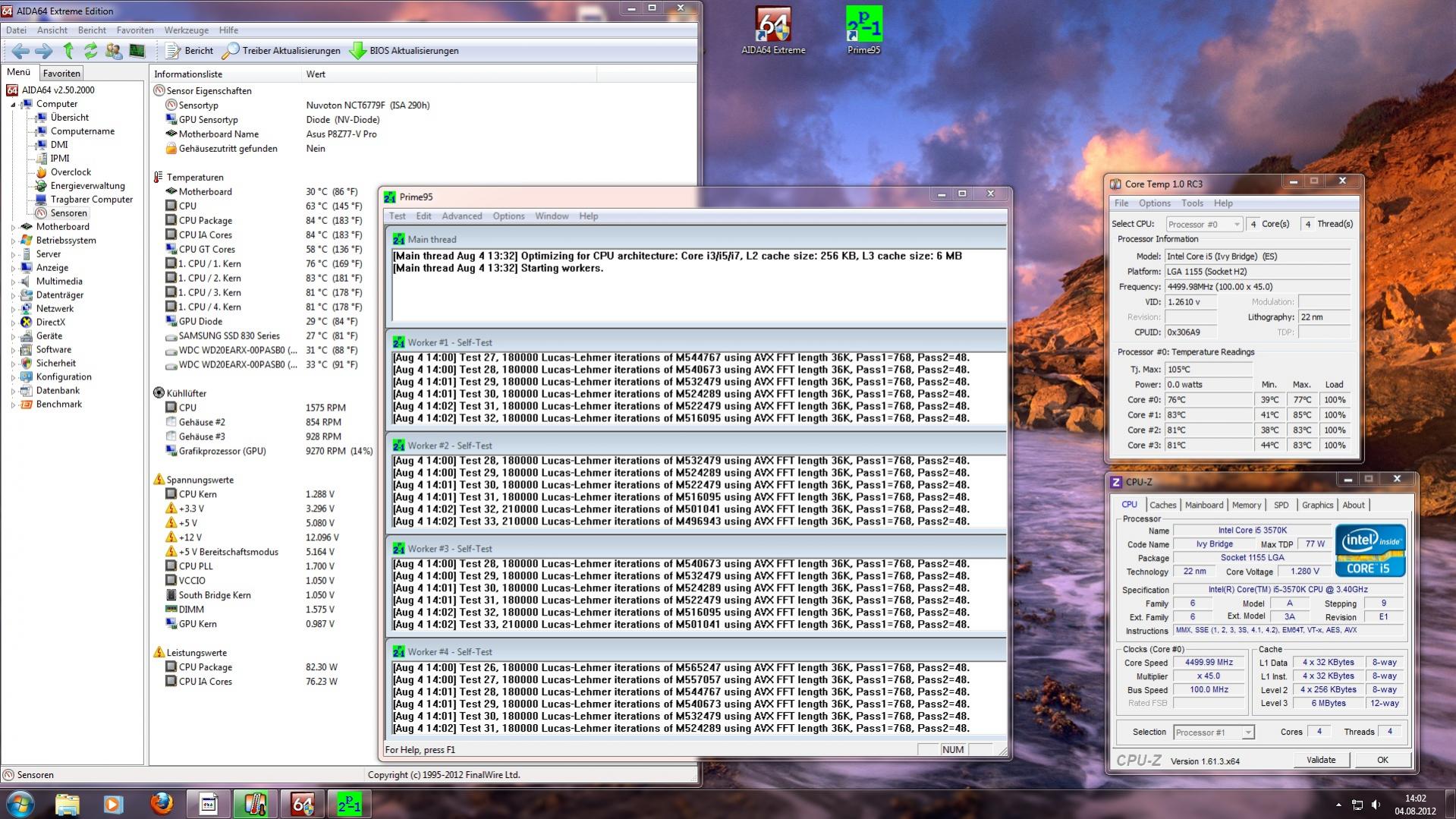Click Treiber Aktualisierungen in the toolbar
This screenshot has width=1456, height=819.
(281, 51)
